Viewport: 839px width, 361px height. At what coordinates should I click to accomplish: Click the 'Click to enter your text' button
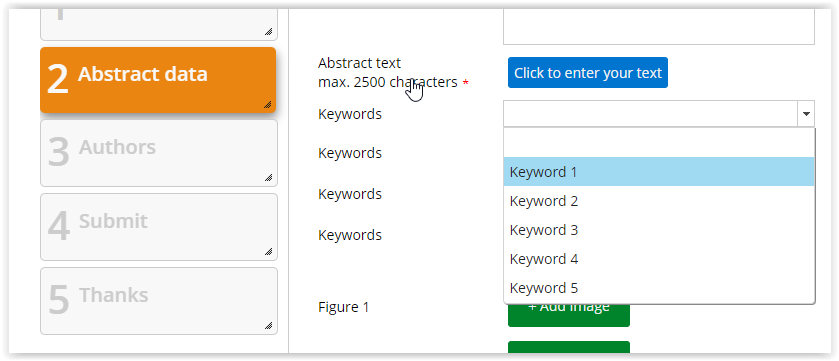(x=588, y=73)
